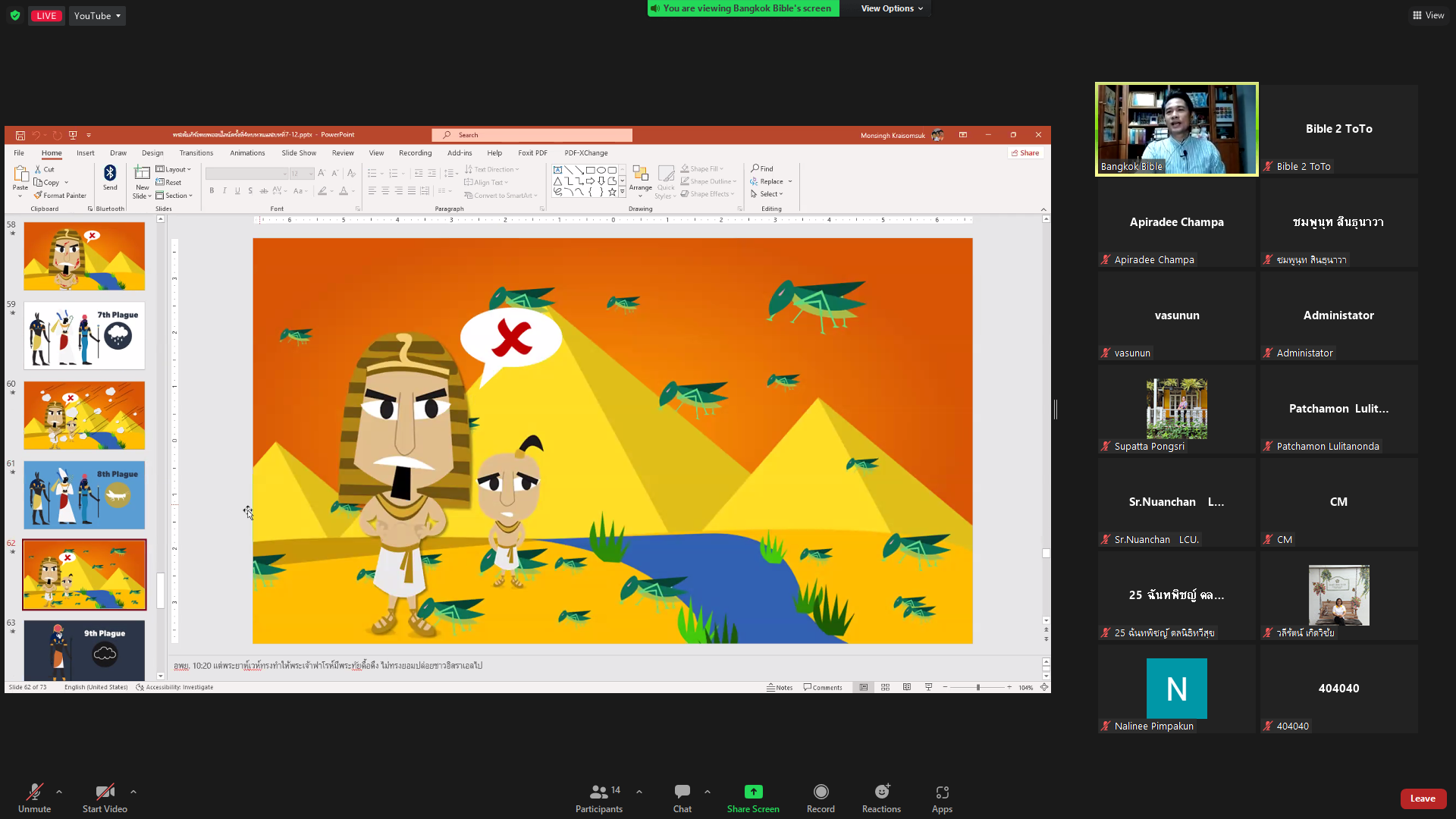
Task: Click the Undo arrow in title bar
Action: pyautogui.click(x=36, y=135)
